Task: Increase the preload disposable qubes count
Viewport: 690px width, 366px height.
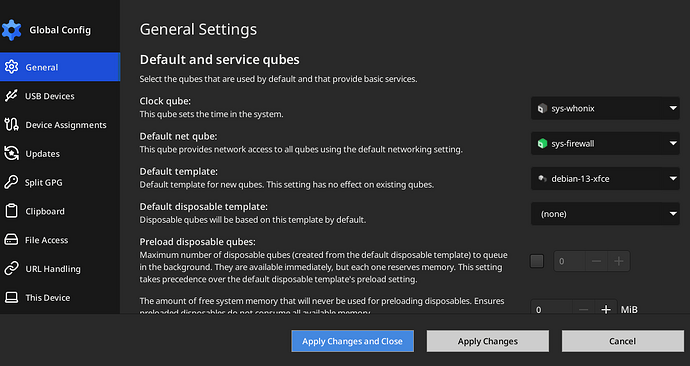Action: tap(619, 261)
